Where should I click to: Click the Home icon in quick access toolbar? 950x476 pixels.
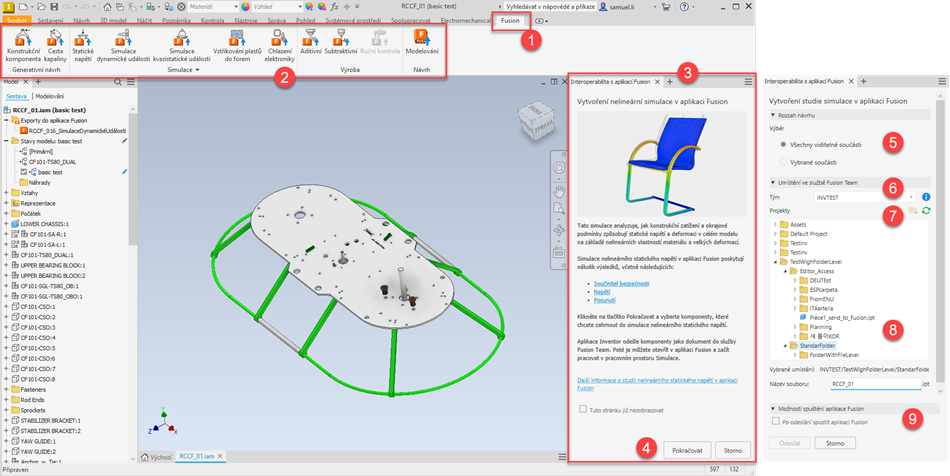(107, 7)
